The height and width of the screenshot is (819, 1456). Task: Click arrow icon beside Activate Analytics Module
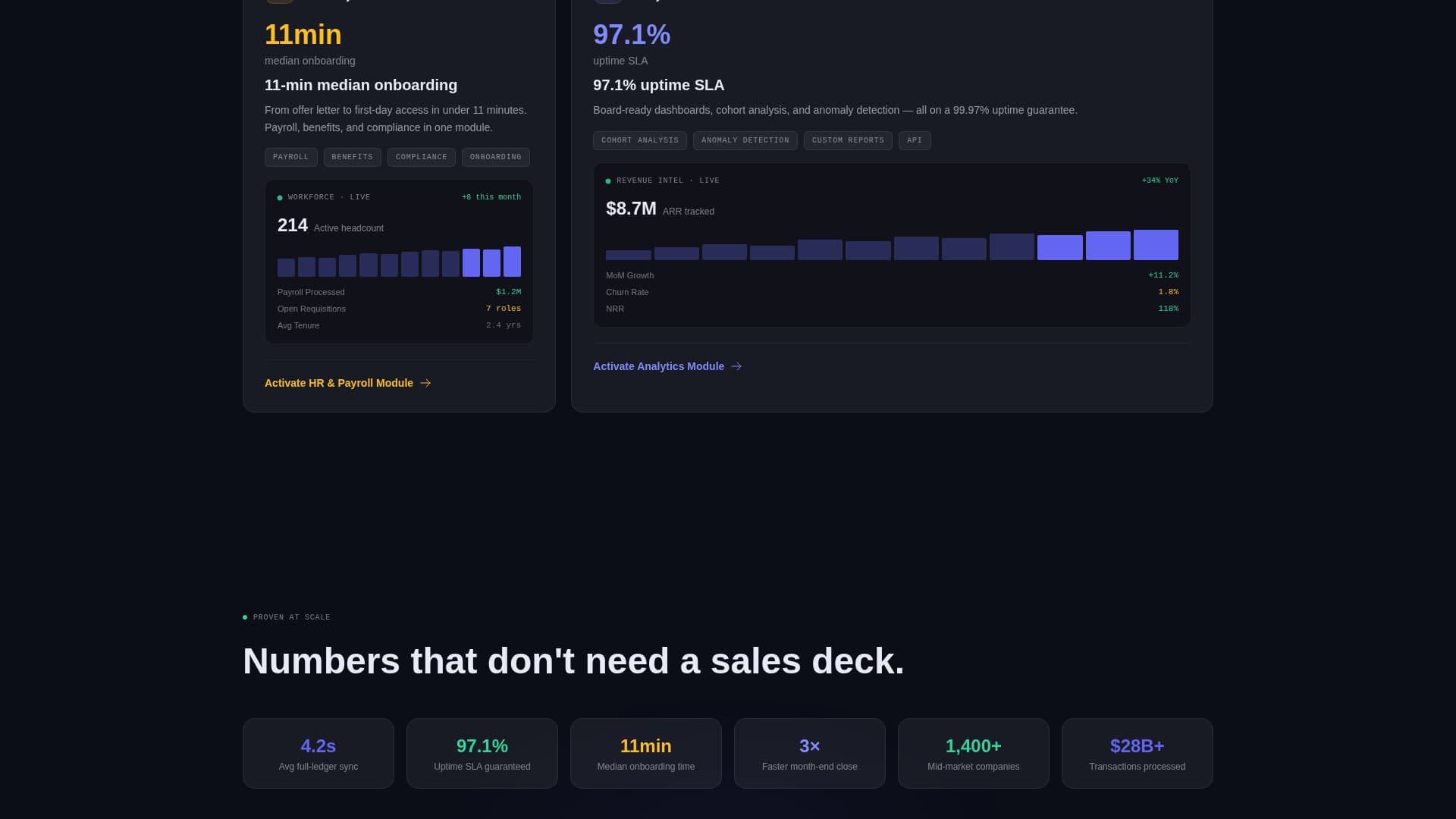pyautogui.click(x=736, y=366)
